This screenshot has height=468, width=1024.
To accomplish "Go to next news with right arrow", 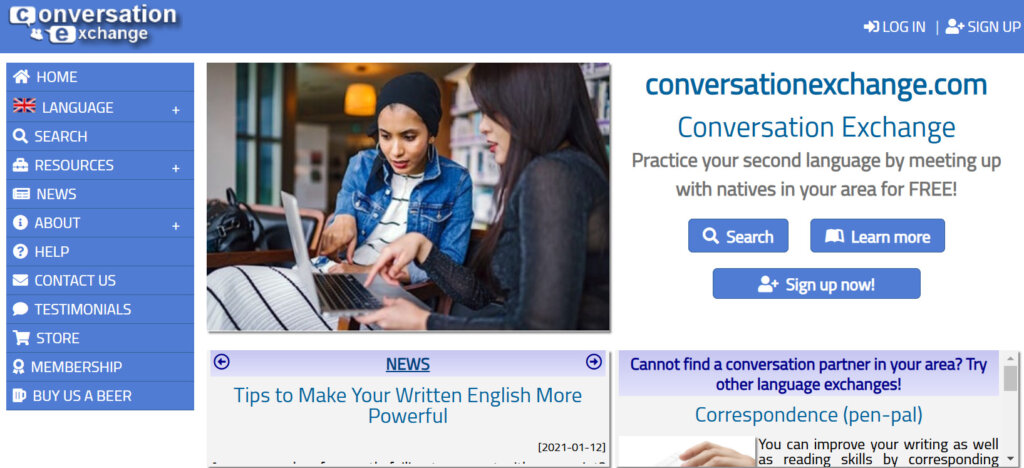I will click(x=594, y=362).
